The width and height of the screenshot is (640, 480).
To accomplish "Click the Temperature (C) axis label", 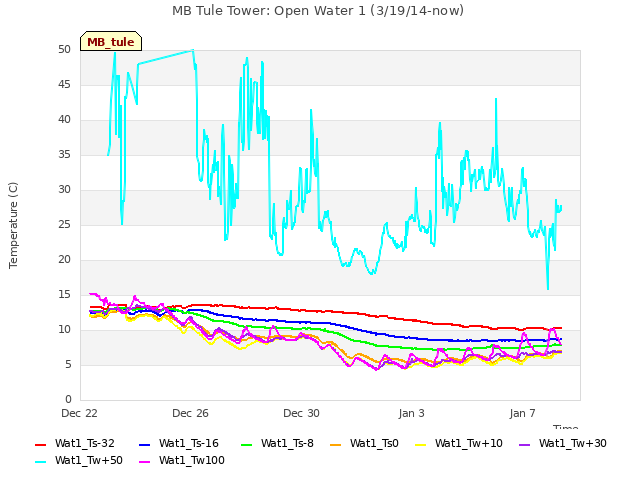I will click(x=13, y=225).
